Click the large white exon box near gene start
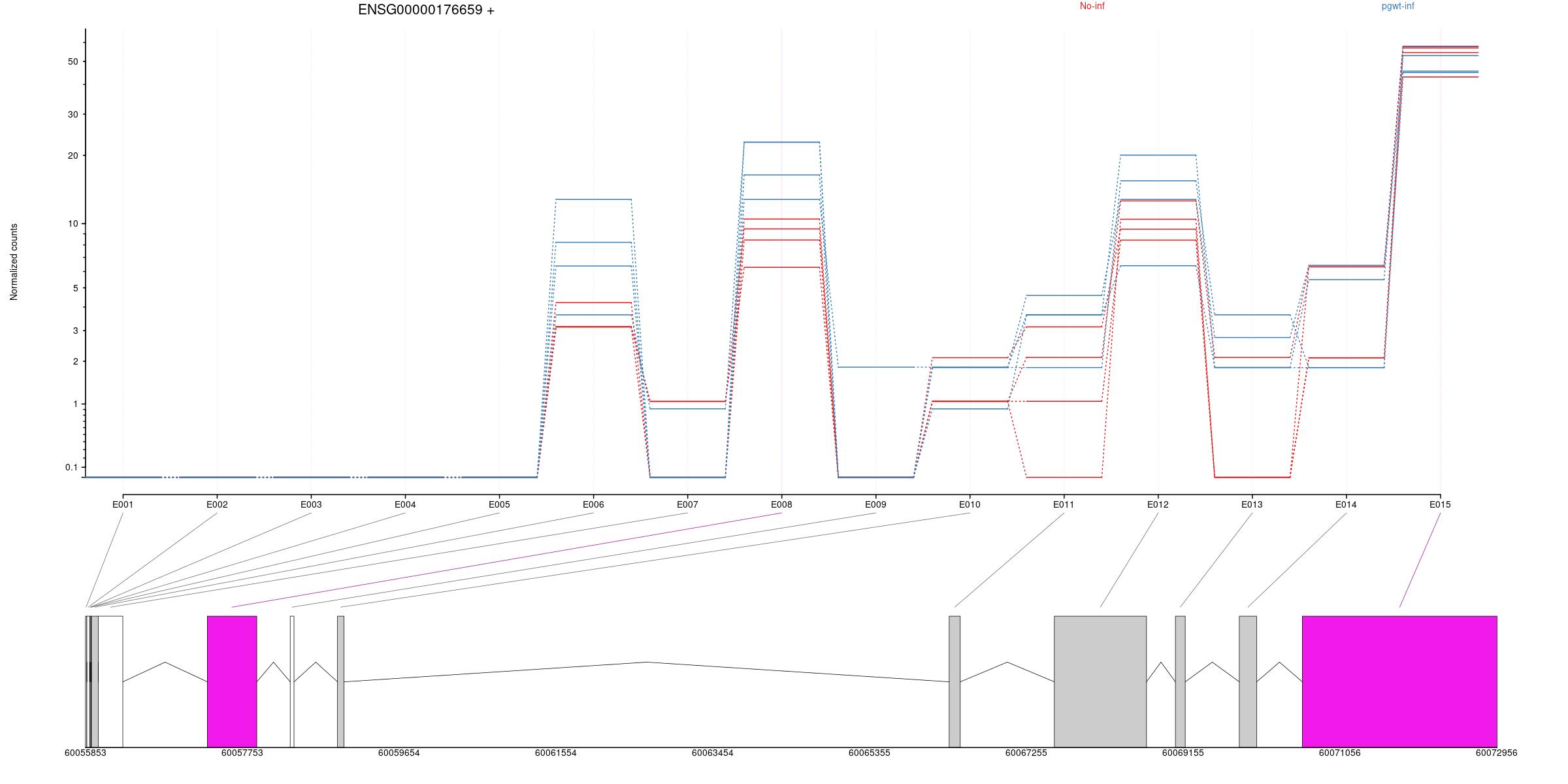The image size is (1568, 784). pos(110,681)
